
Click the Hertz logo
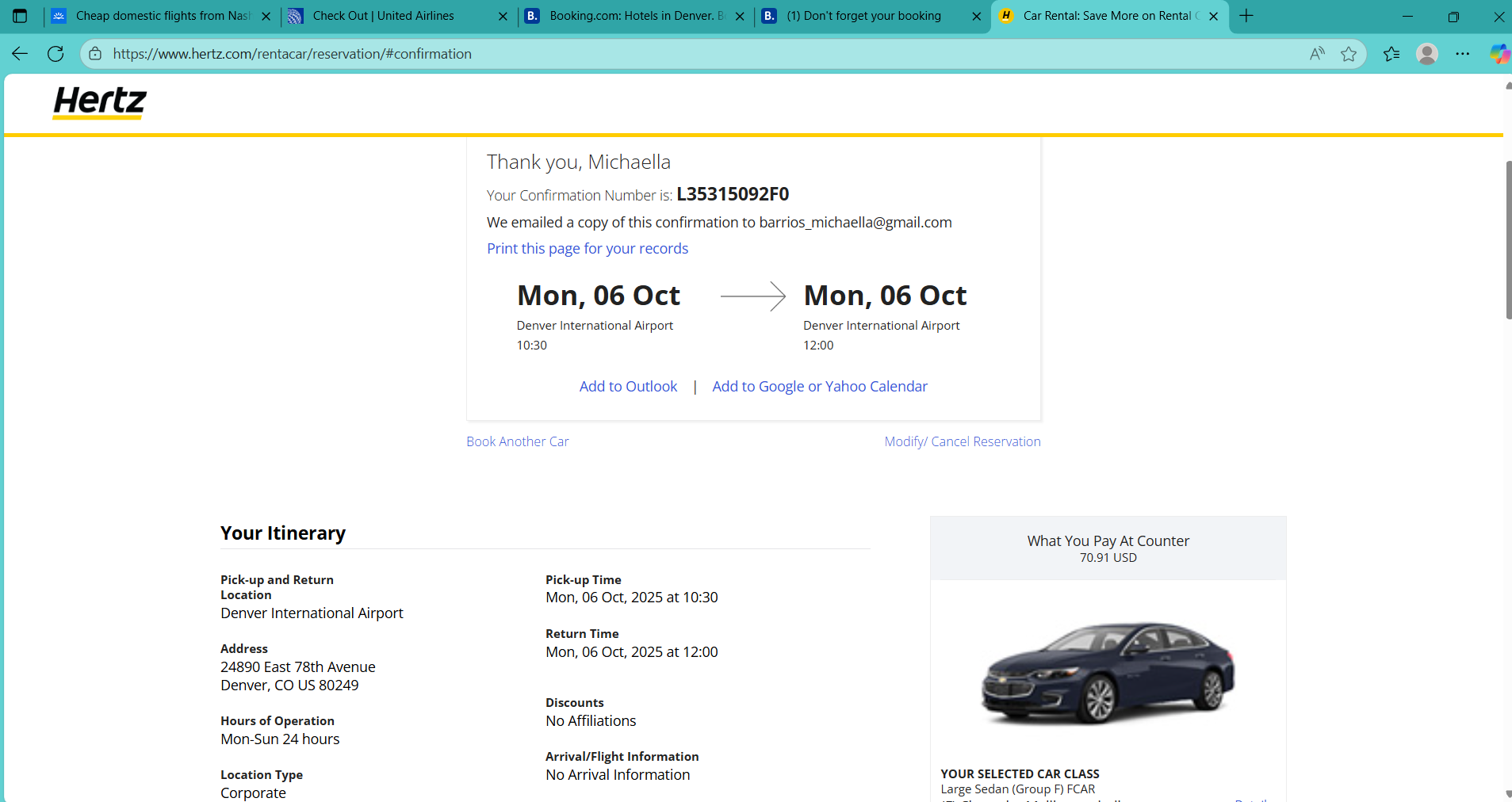pyautogui.click(x=100, y=102)
